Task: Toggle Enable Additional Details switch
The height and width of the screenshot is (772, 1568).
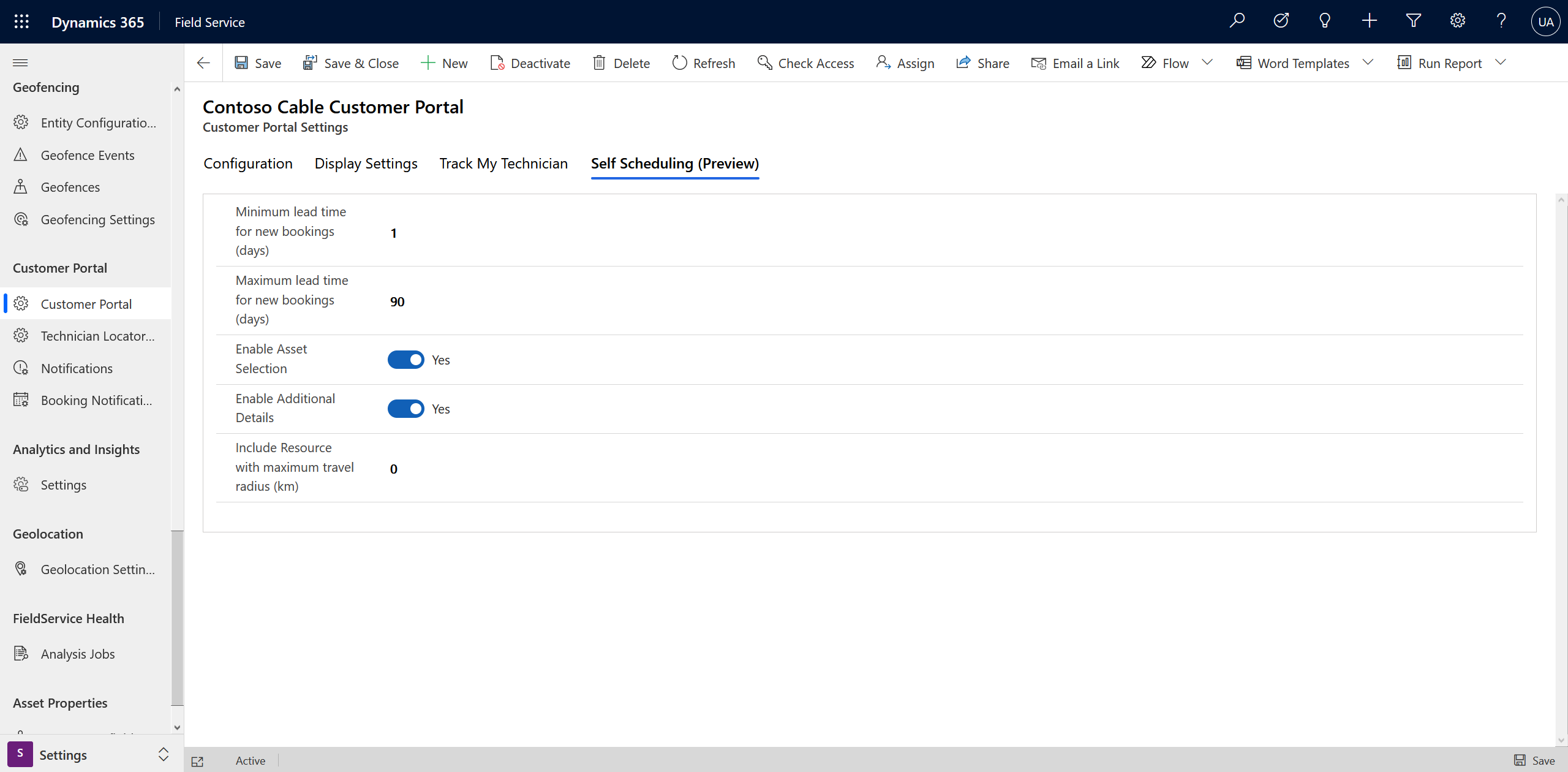Action: point(405,409)
